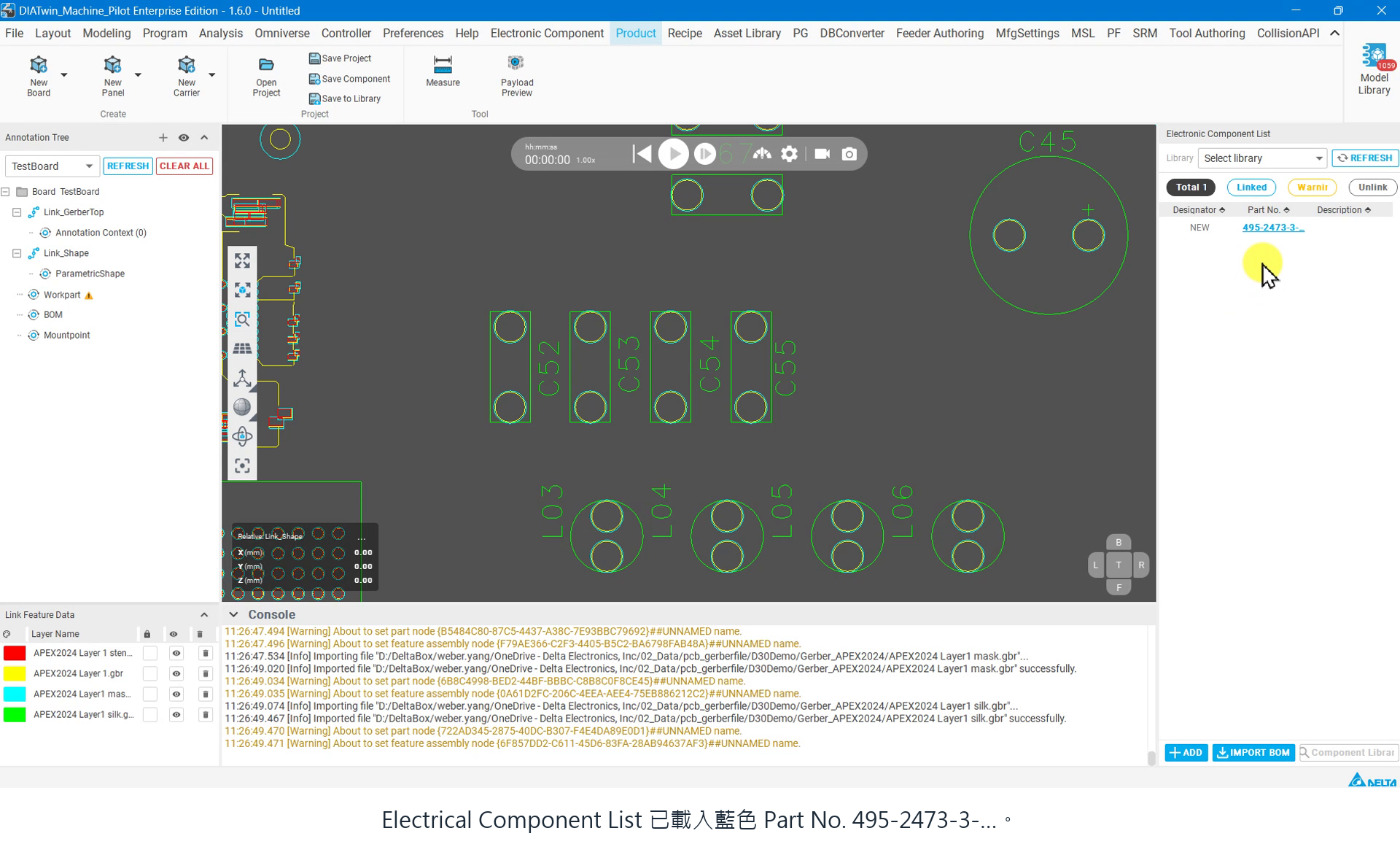Screen dimensions: 1400x855
Task: Open the Feeder Authoring tab
Action: (x=939, y=34)
